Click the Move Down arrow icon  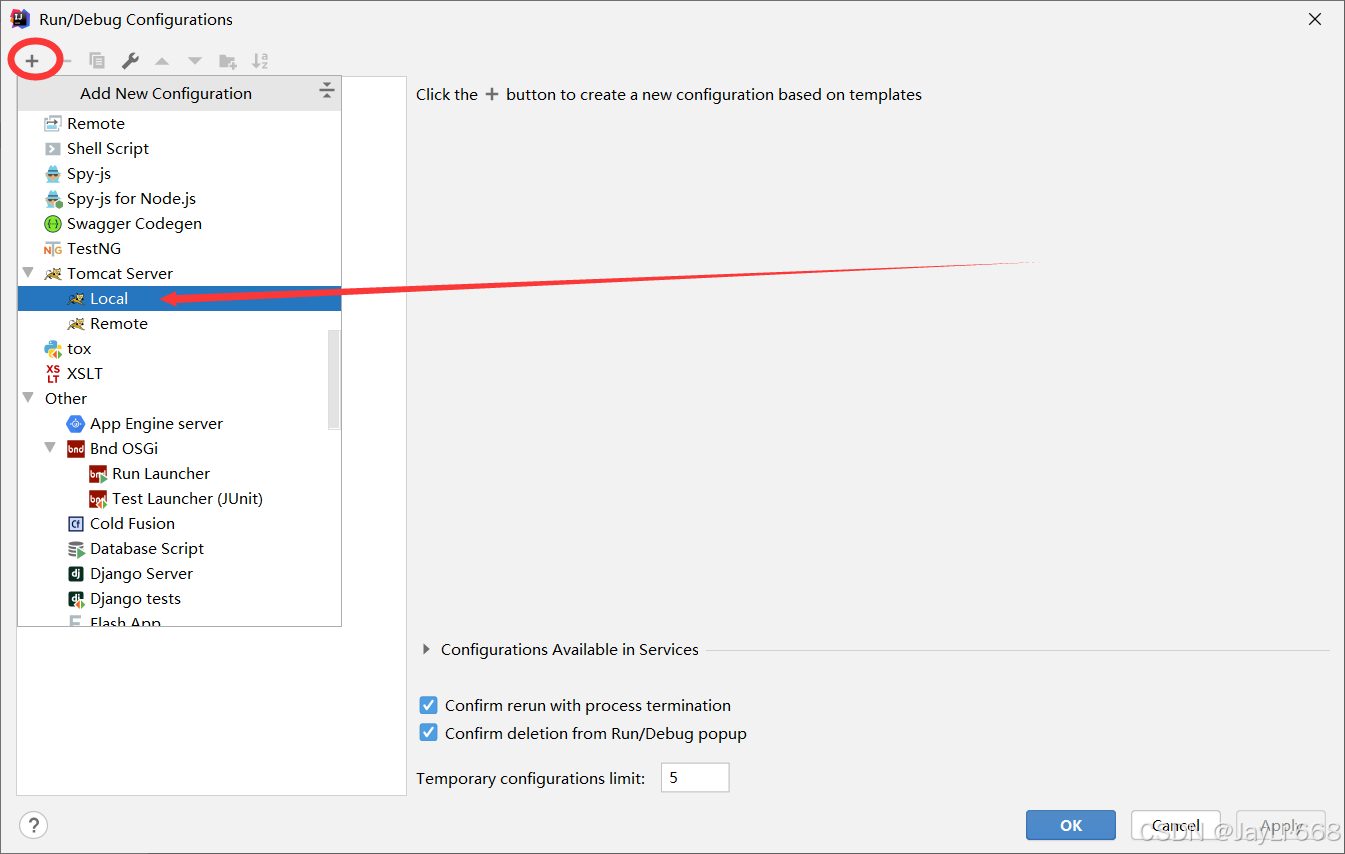click(195, 61)
